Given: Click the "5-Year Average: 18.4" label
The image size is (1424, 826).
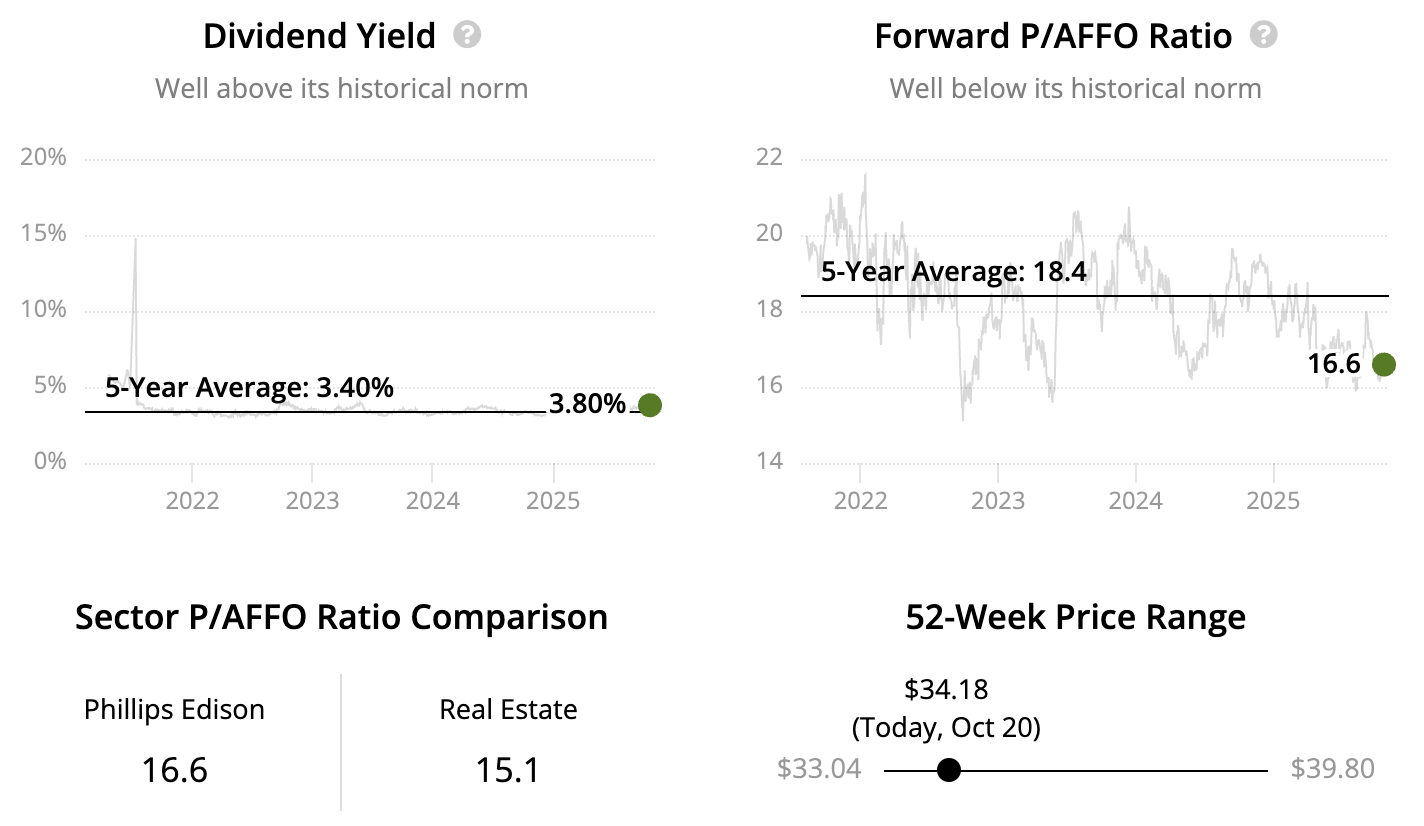Looking at the screenshot, I should click(x=953, y=272).
